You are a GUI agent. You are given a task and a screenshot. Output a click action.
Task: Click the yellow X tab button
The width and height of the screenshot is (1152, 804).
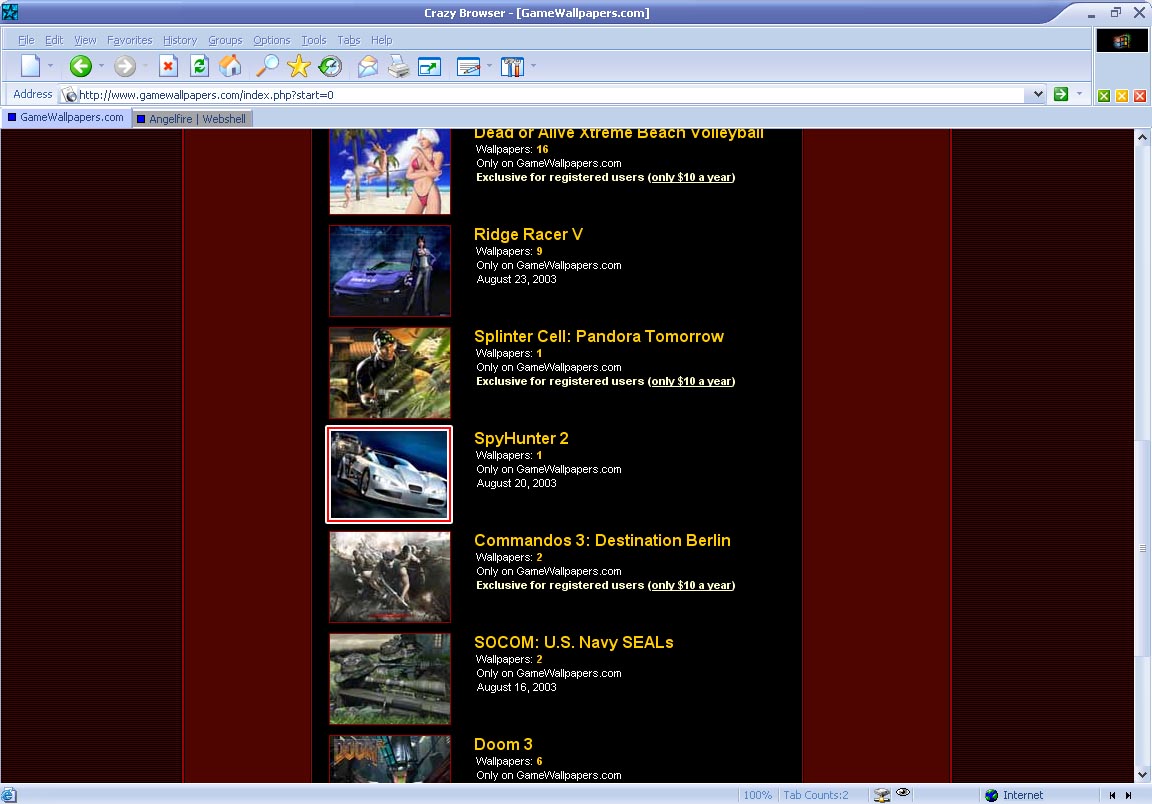tap(1122, 96)
